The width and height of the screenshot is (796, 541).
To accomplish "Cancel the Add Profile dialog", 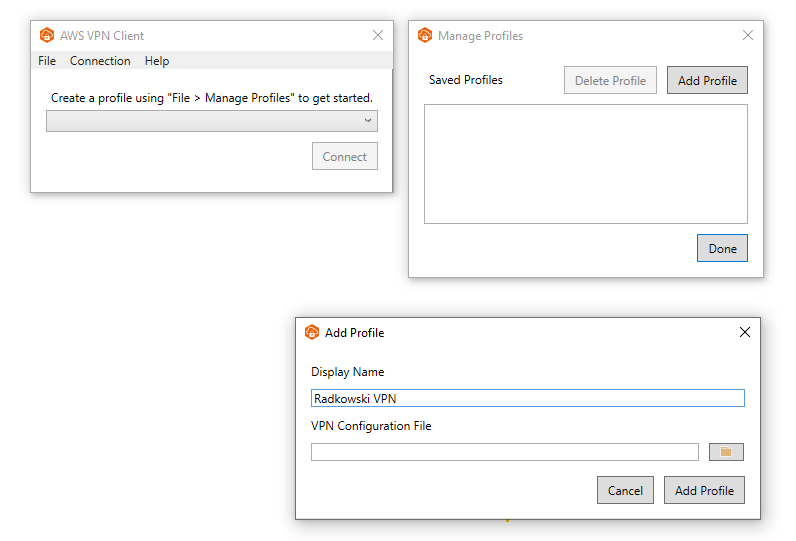I will coord(625,490).
